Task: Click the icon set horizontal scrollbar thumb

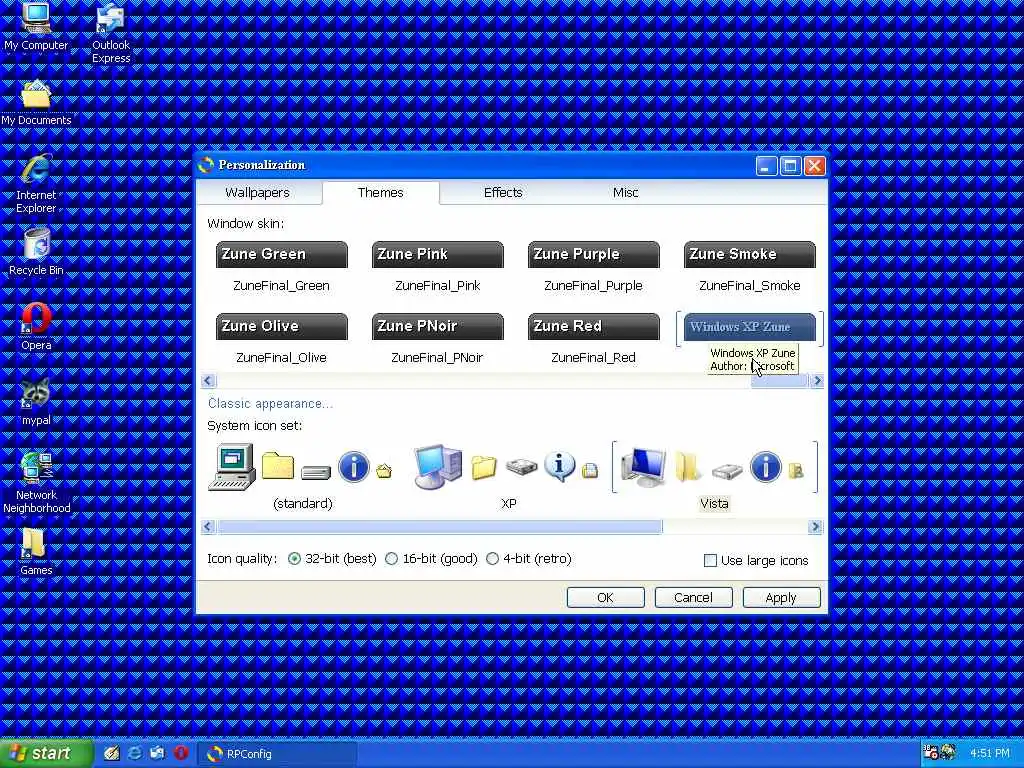Action: coord(440,526)
